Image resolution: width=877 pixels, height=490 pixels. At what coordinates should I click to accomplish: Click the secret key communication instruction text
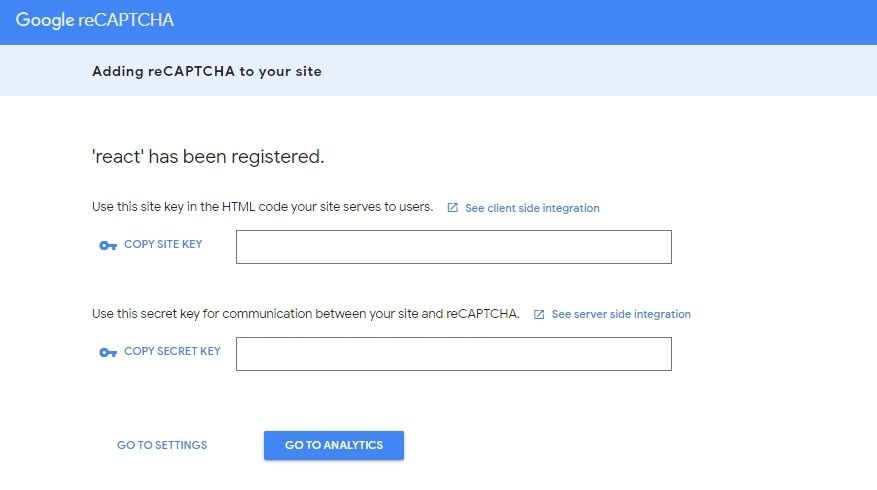point(305,313)
